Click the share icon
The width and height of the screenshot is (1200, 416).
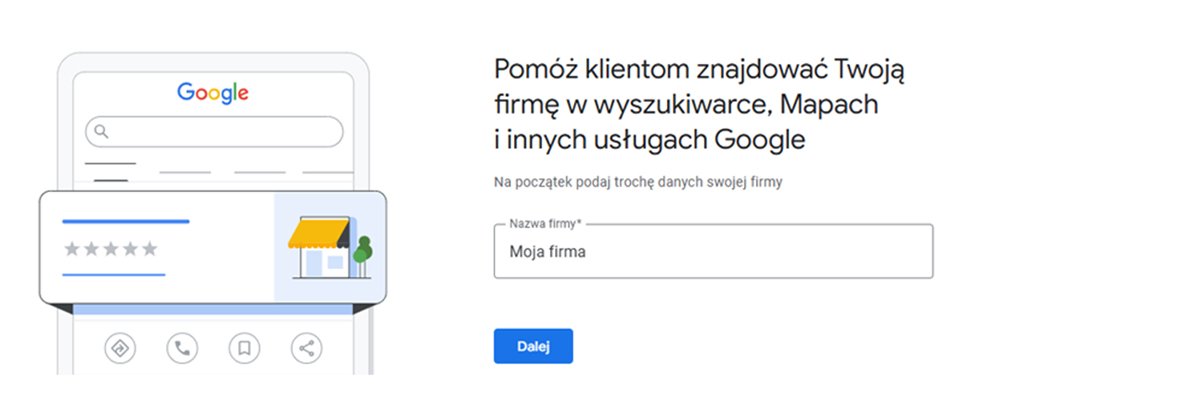[306, 348]
